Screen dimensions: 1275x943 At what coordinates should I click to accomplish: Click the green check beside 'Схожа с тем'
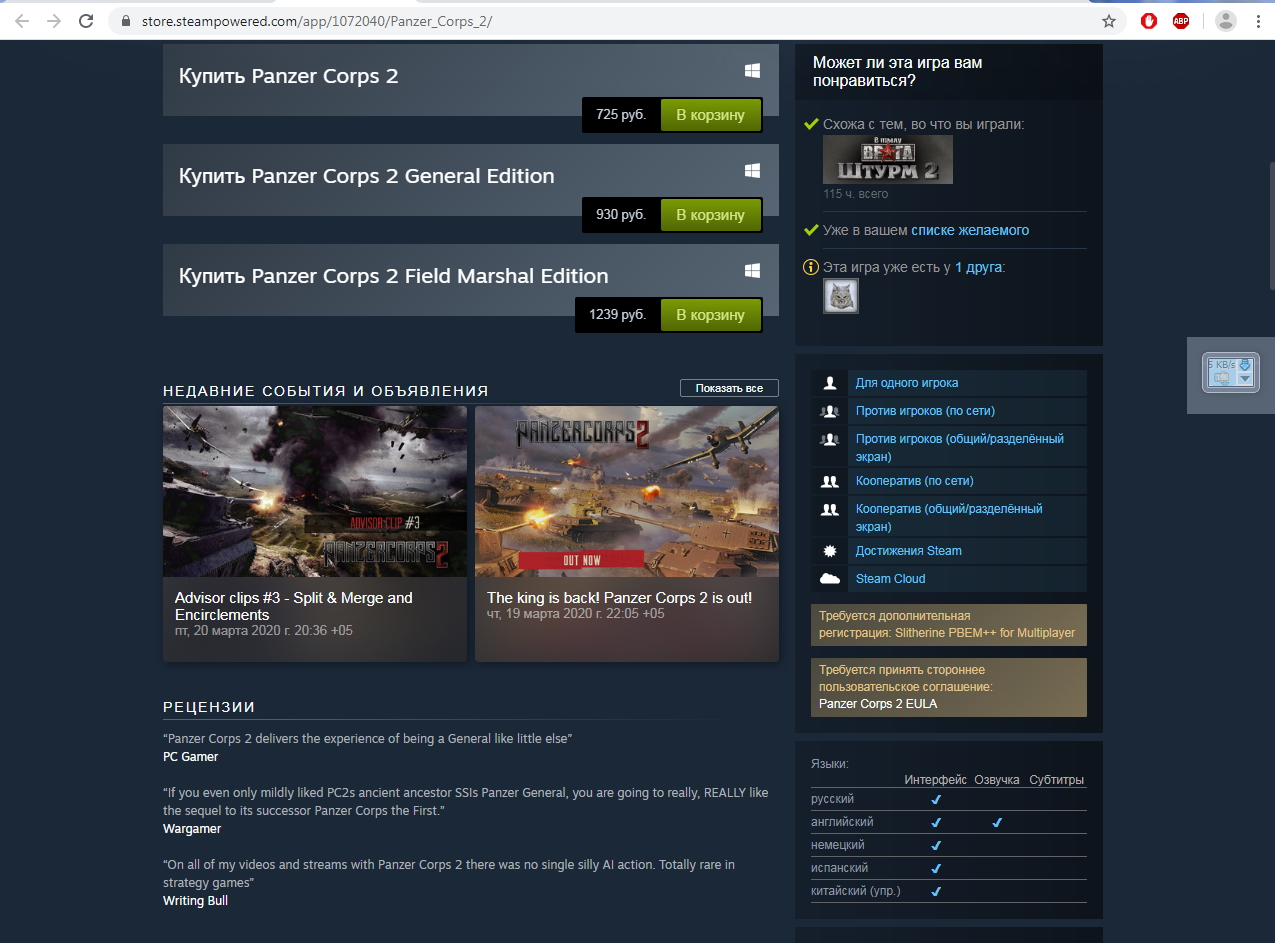coord(811,124)
